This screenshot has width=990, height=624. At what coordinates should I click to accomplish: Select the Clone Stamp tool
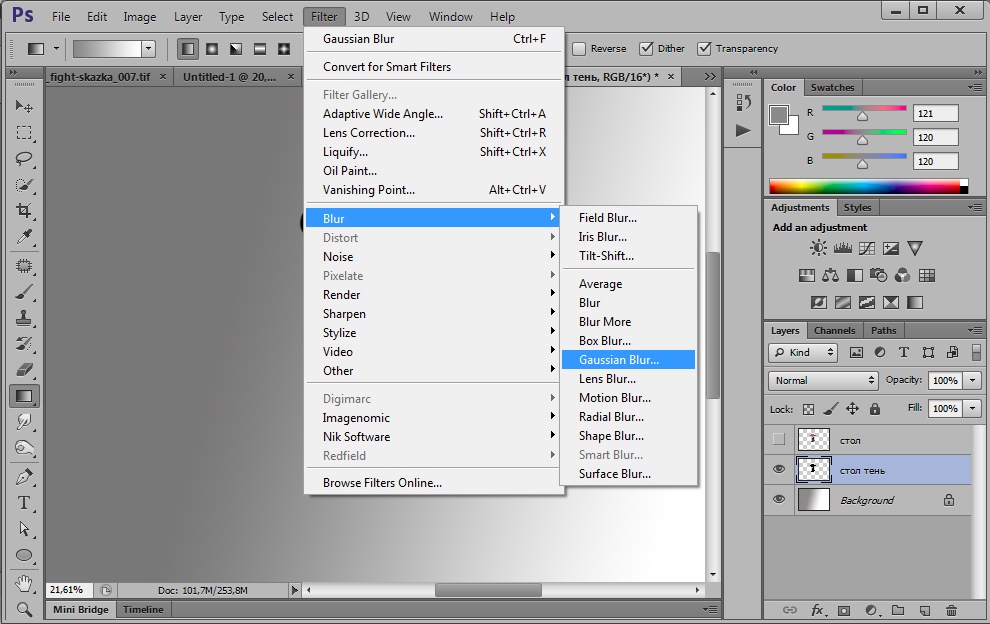click(24, 318)
